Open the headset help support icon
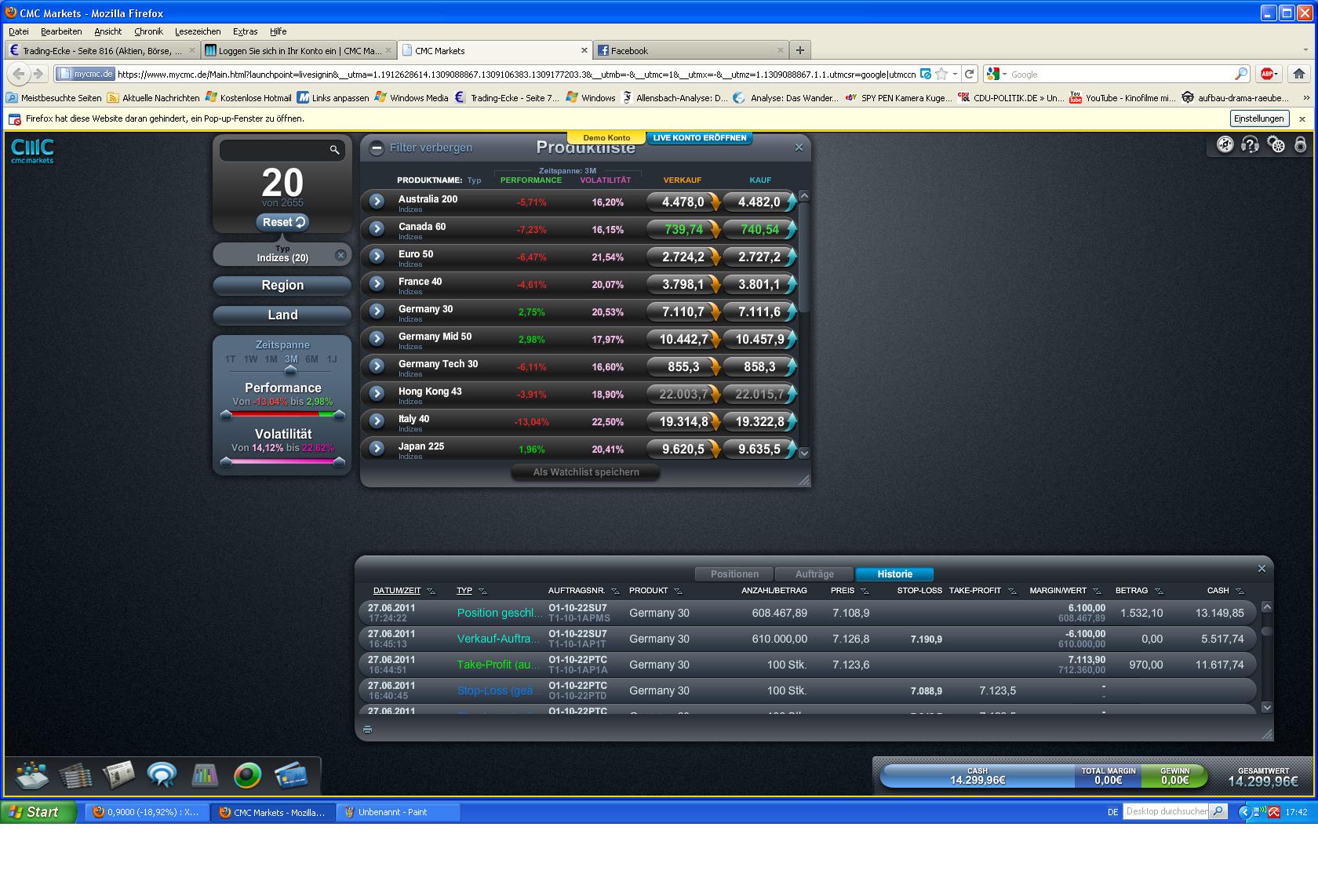The width and height of the screenshot is (1318, 896). pyautogui.click(x=1250, y=144)
